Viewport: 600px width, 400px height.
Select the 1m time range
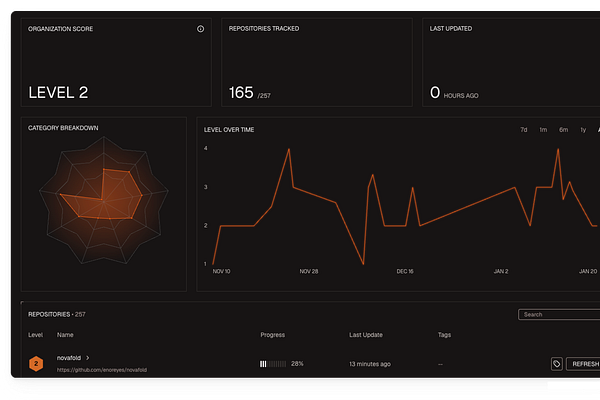[543, 130]
